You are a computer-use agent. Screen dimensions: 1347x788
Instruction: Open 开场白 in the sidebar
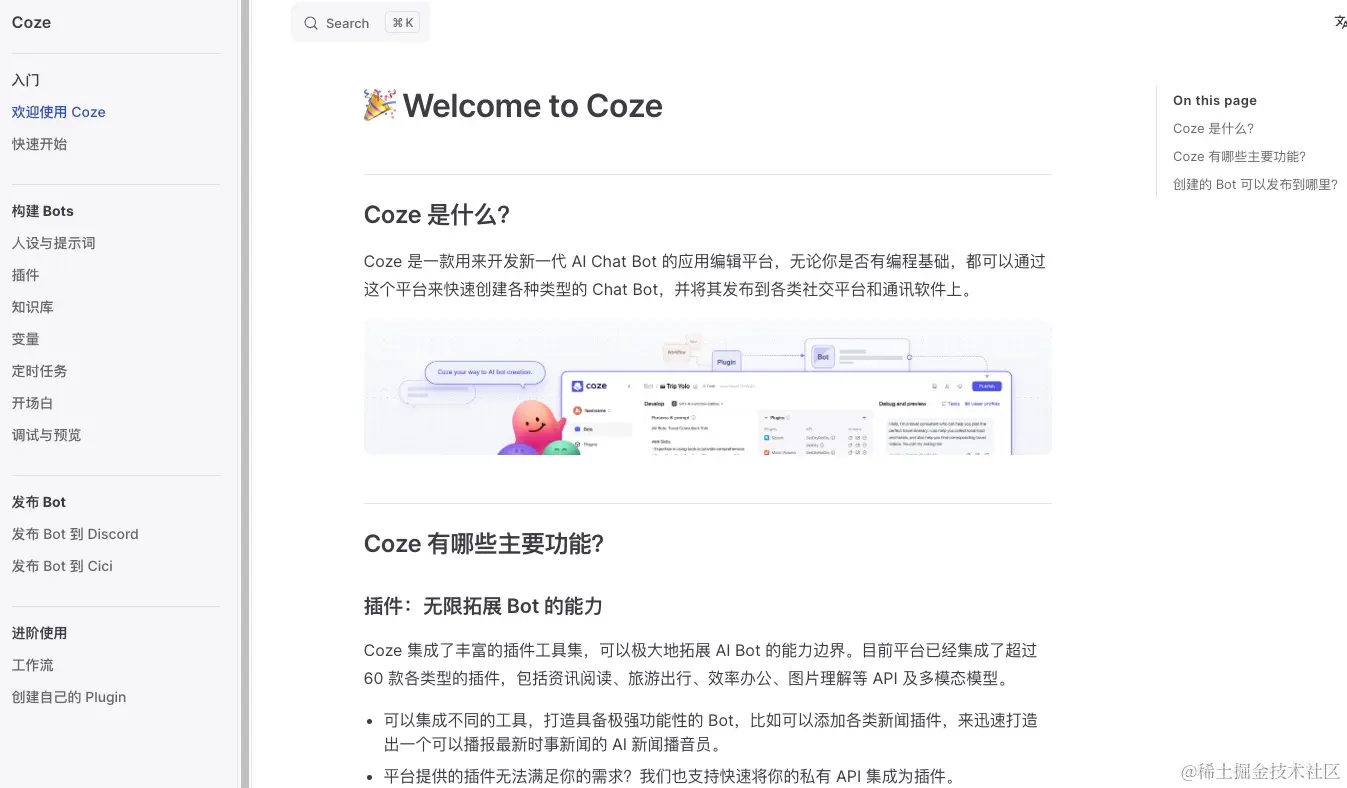(33, 403)
